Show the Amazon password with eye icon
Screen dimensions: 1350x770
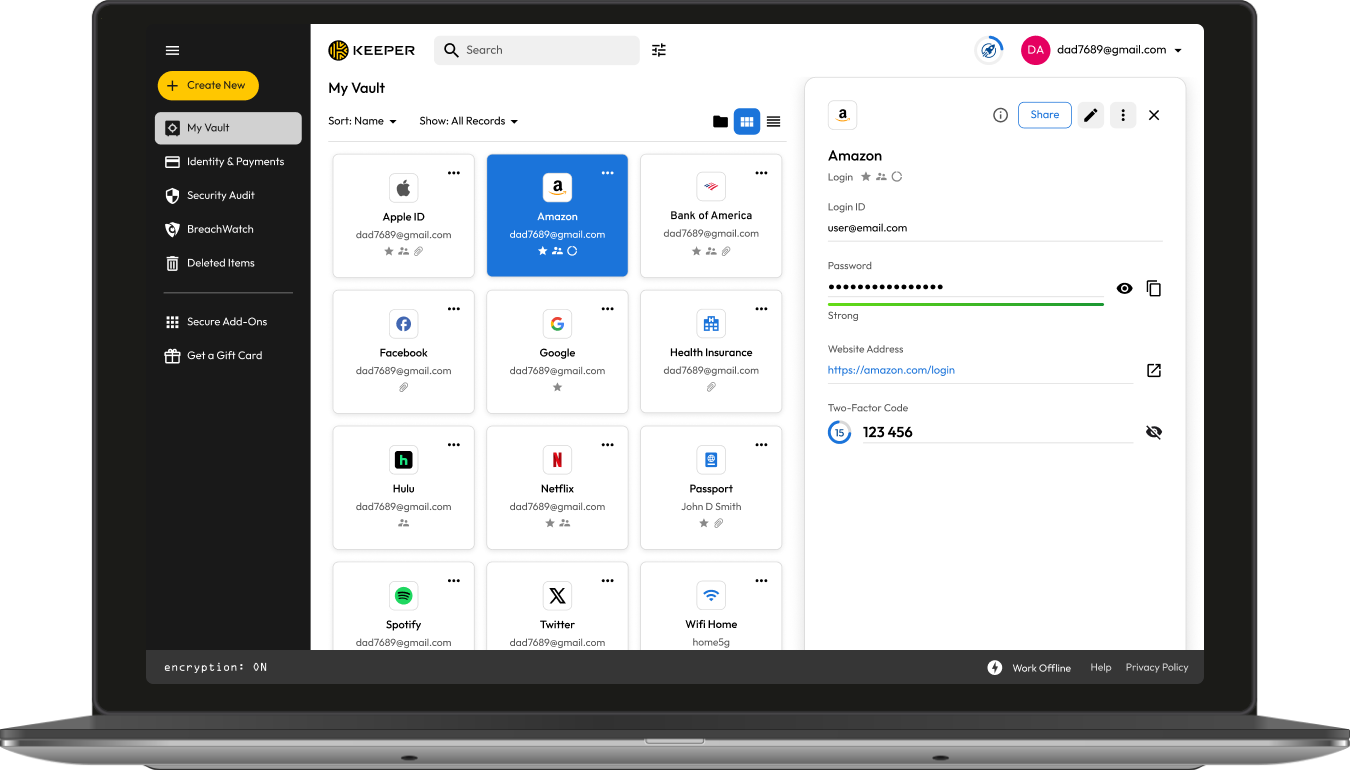tap(1124, 288)
